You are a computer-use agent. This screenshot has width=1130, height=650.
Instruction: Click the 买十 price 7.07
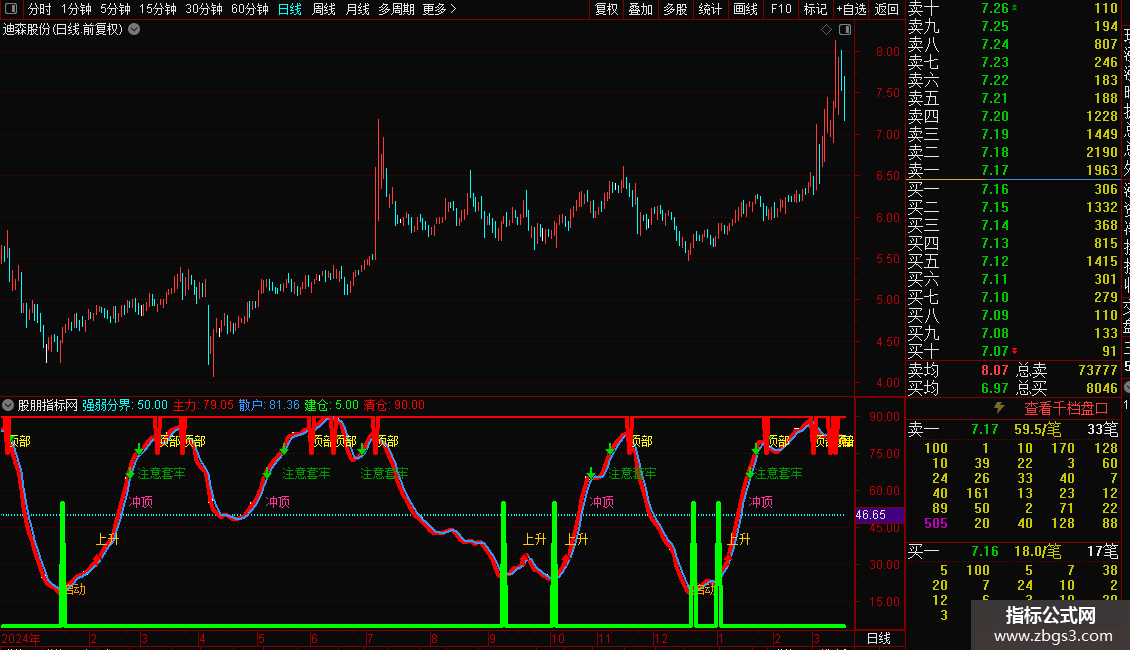[995, 351]
